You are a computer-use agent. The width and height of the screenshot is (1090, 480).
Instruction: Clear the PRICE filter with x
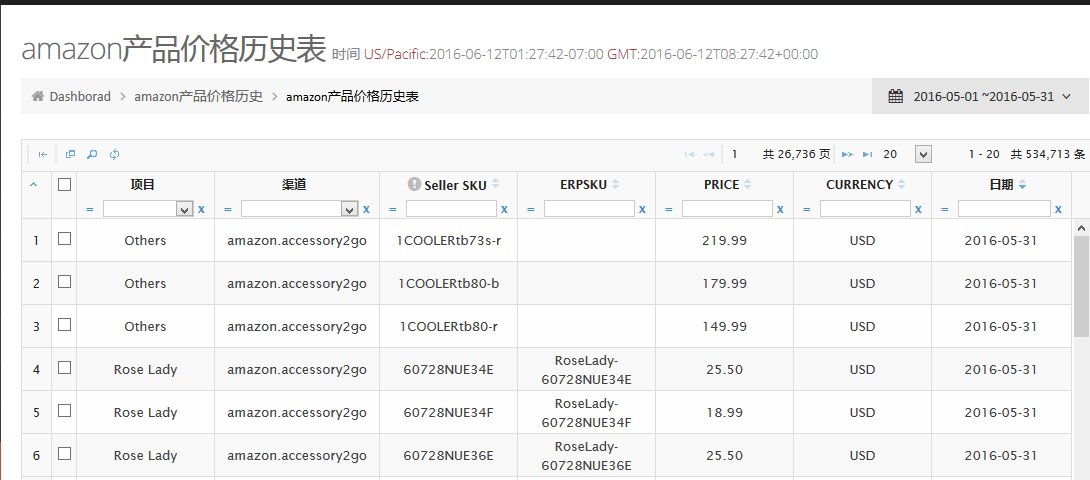click(x=780, y=209)
